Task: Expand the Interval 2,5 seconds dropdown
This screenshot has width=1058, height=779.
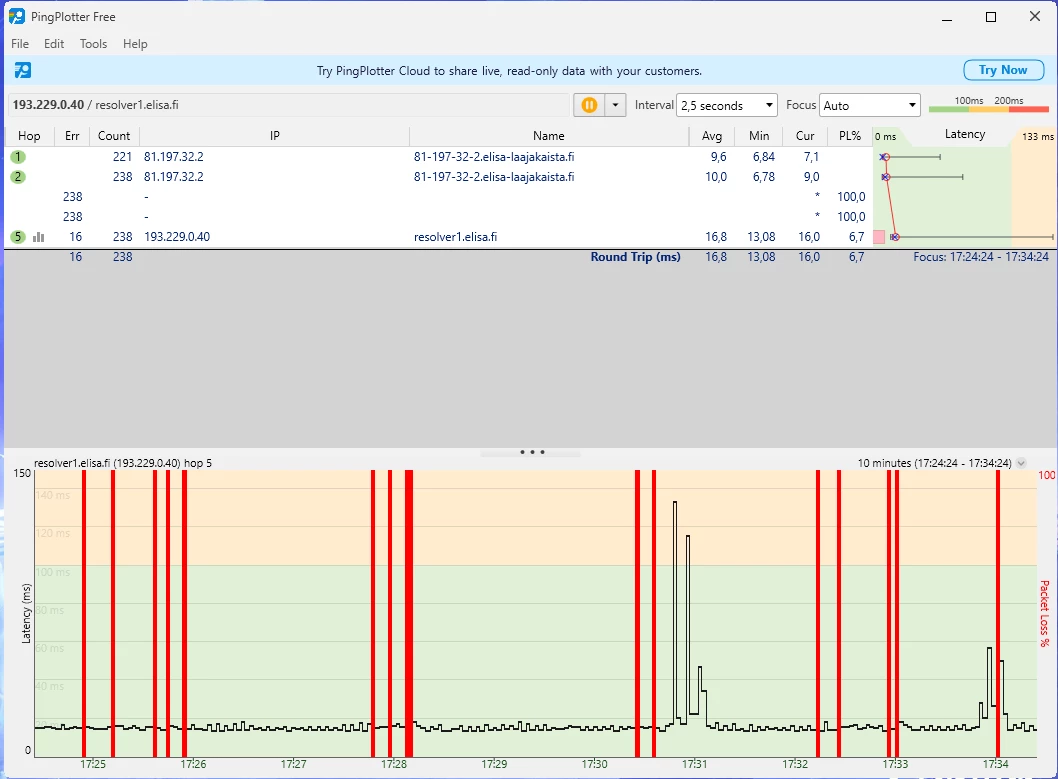Action: coord(727,105)
